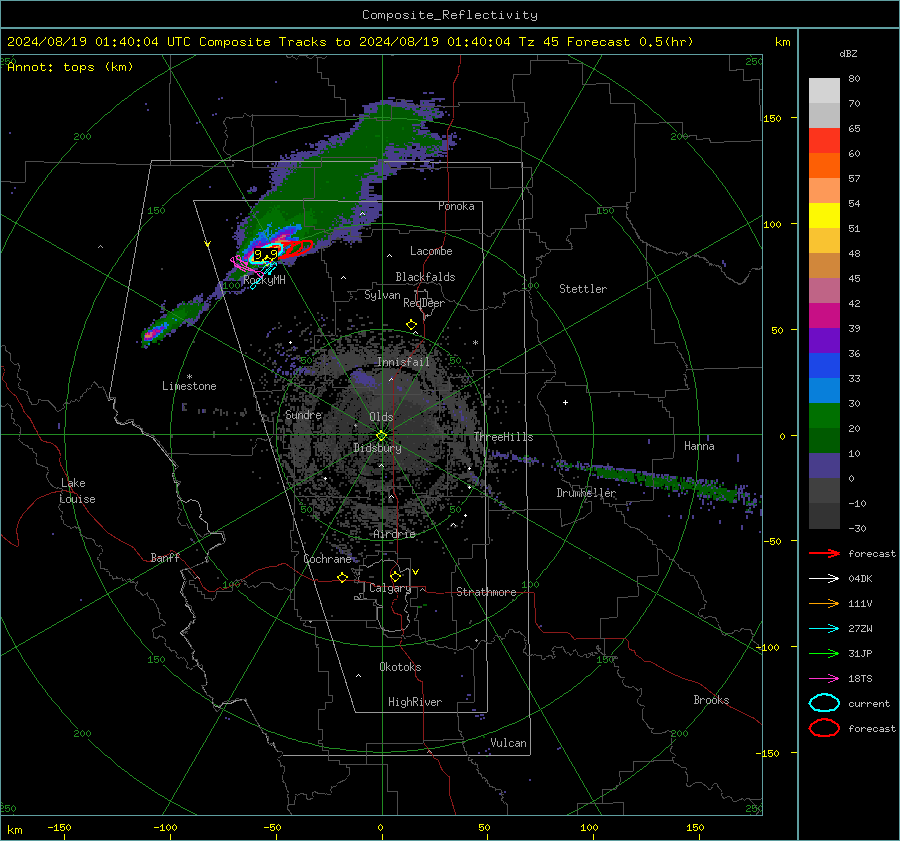The image size is (900, 841).
Task: Click the Ponoka city label
Action: pos(456,206)
